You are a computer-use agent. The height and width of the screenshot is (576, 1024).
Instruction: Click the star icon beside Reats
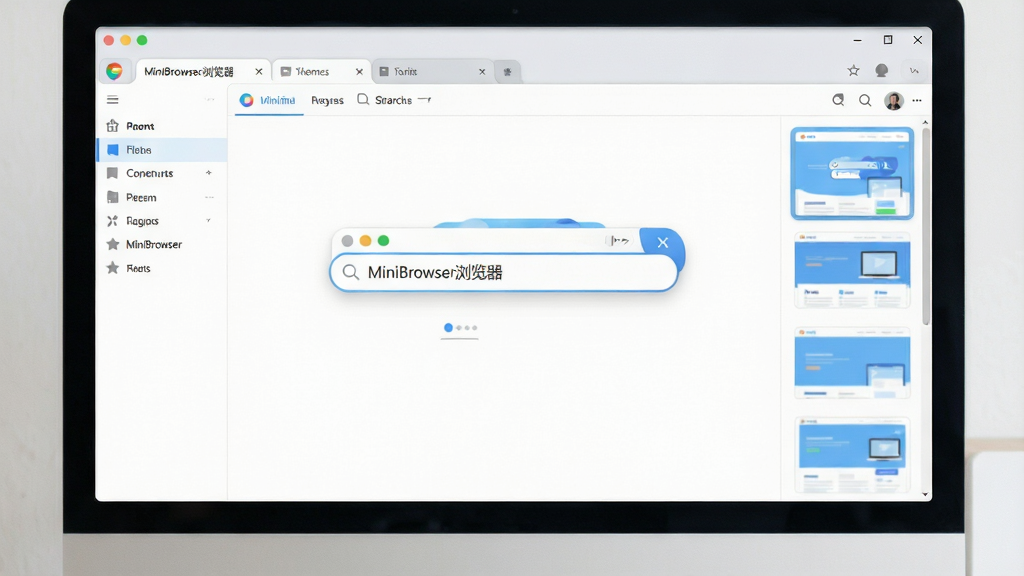(112, 267)
